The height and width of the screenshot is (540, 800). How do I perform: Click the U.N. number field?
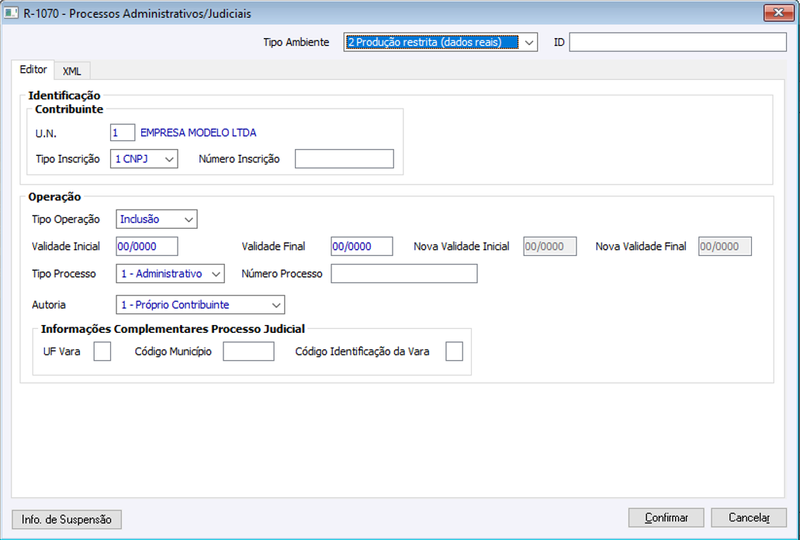point(122,133)
